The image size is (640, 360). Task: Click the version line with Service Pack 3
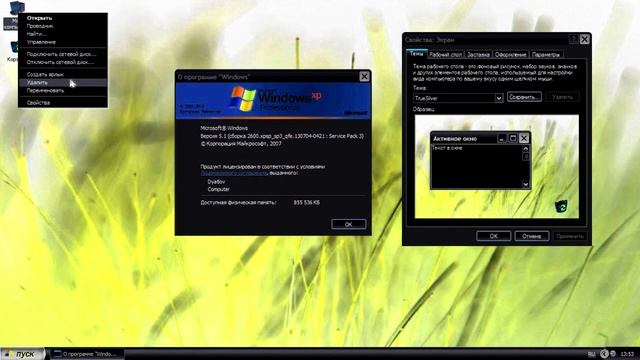pos(282,136)
